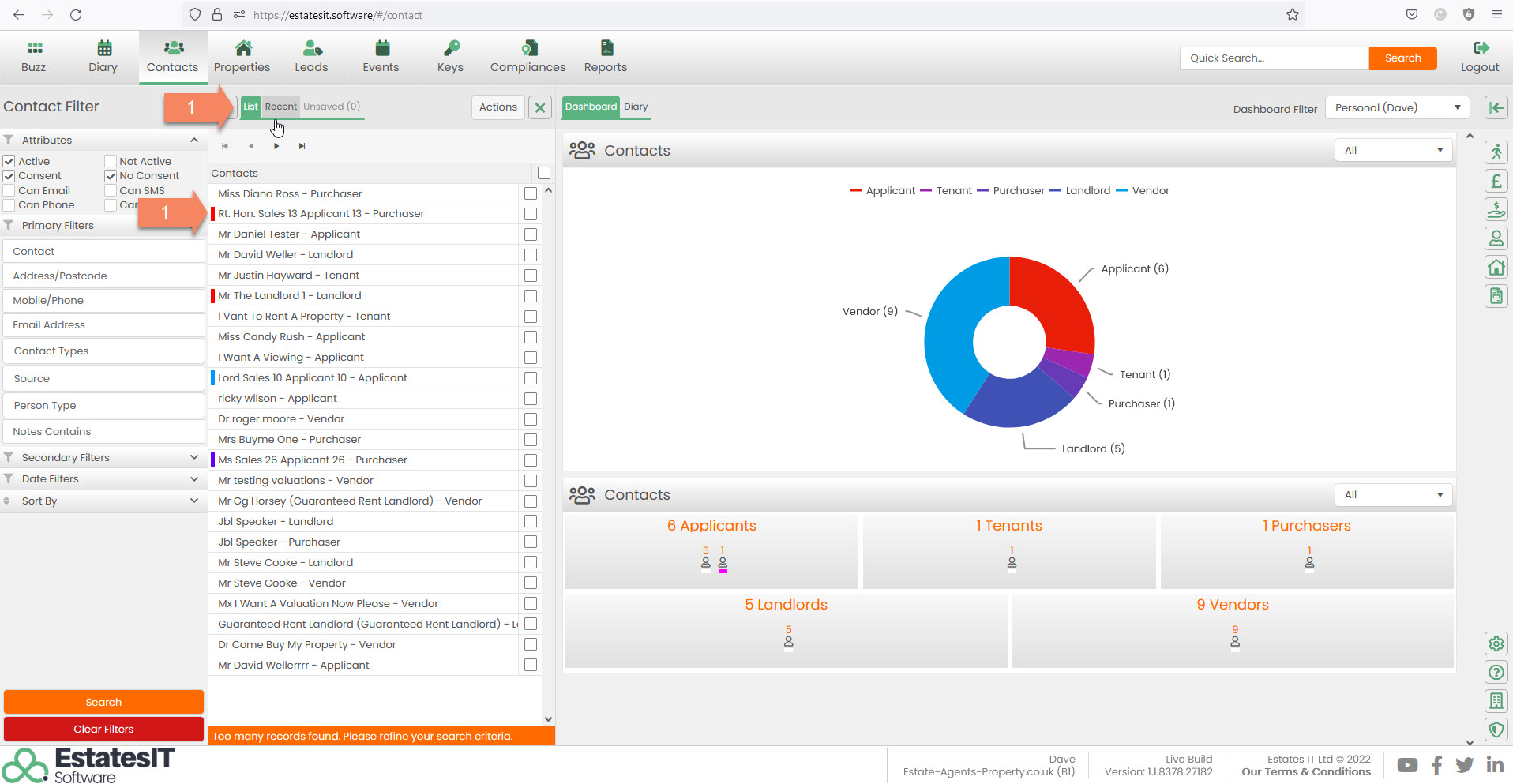Click the Logout icon
Viewport: 1513px width, 784px height.
click(x=1480, y=48)
